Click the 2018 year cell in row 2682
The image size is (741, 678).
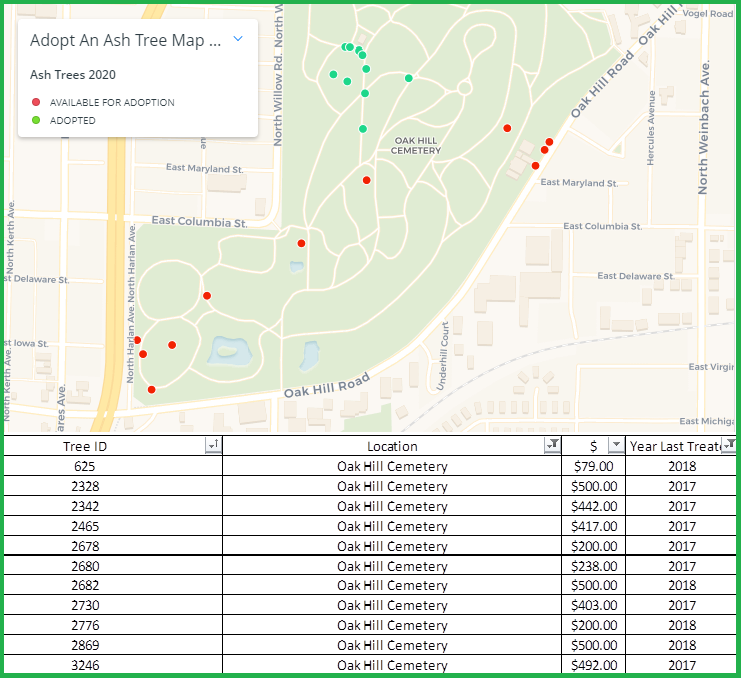point(681,585)
